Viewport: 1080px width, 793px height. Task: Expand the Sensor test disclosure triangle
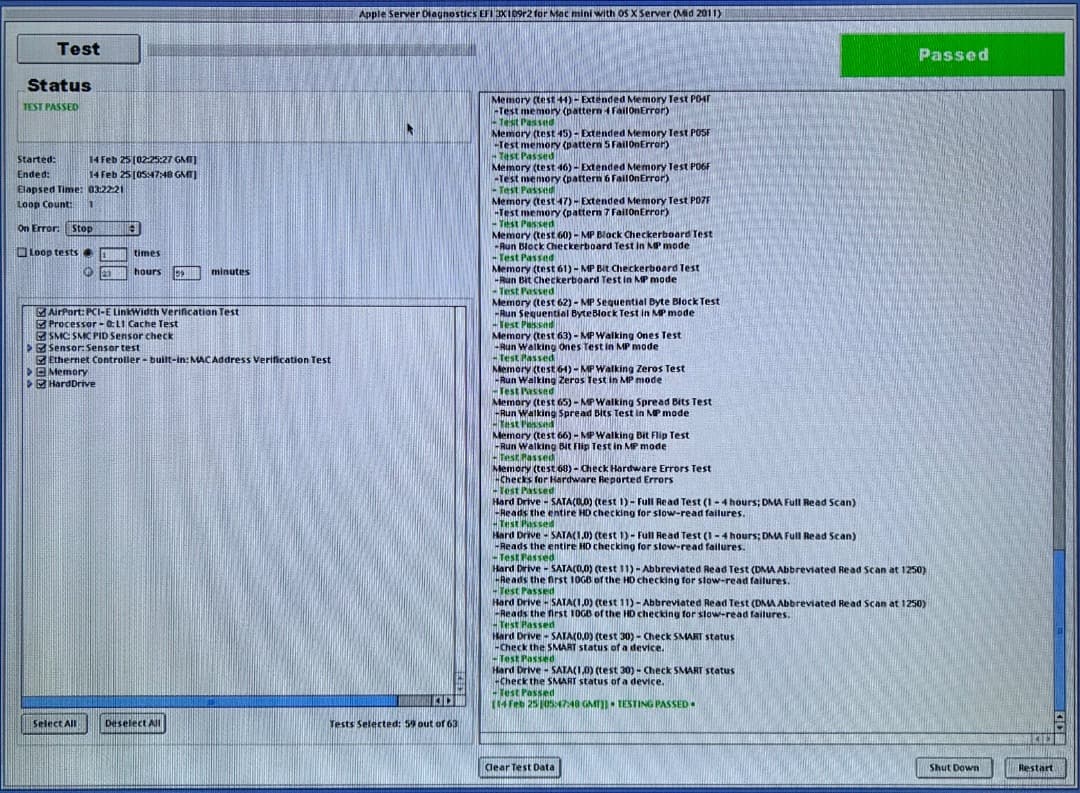click(29, 347)
